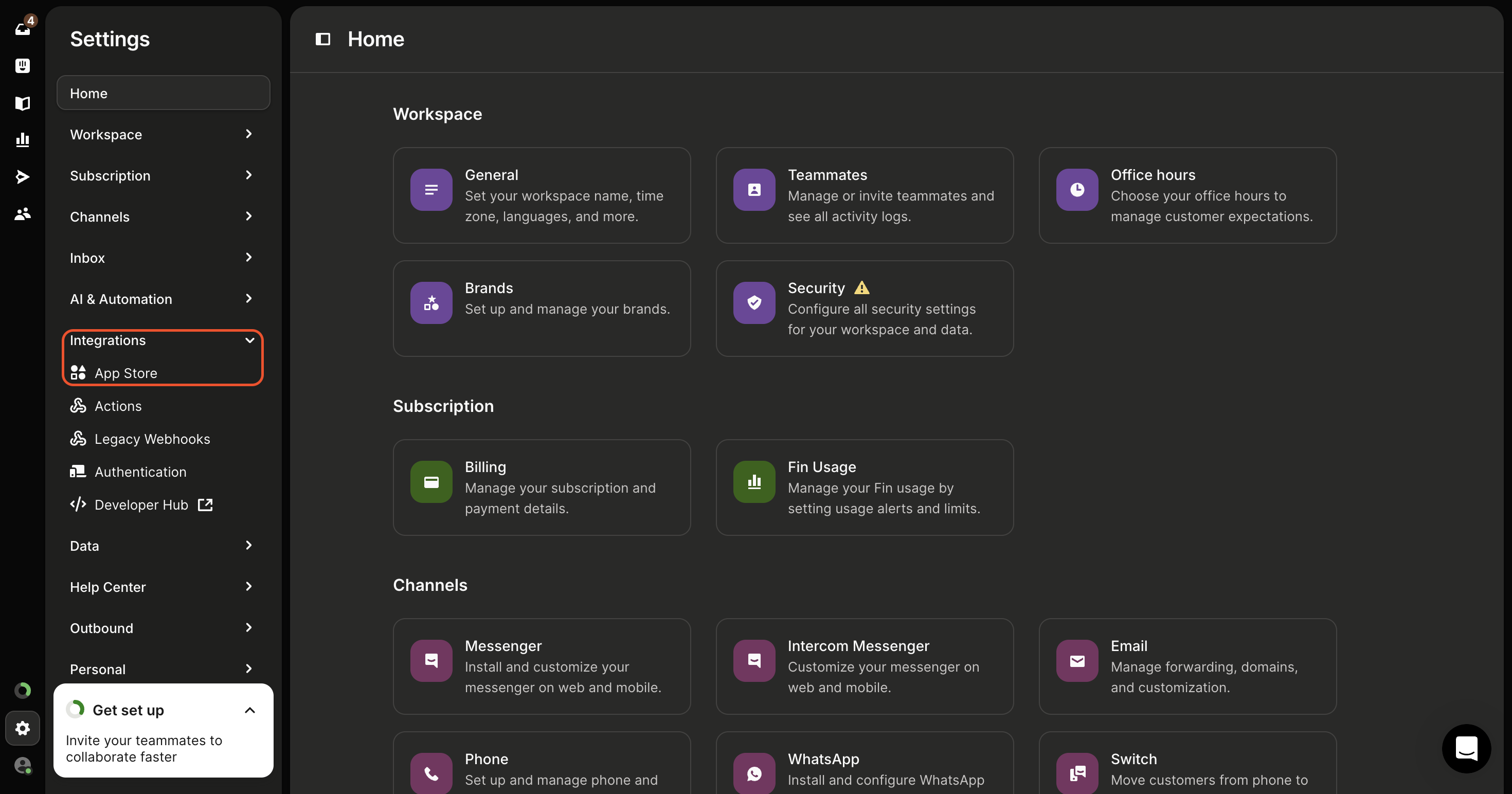The height and width of the screenshot is (794, 1512).
Task: Expand the Personal section chevron
Action: 249,669
